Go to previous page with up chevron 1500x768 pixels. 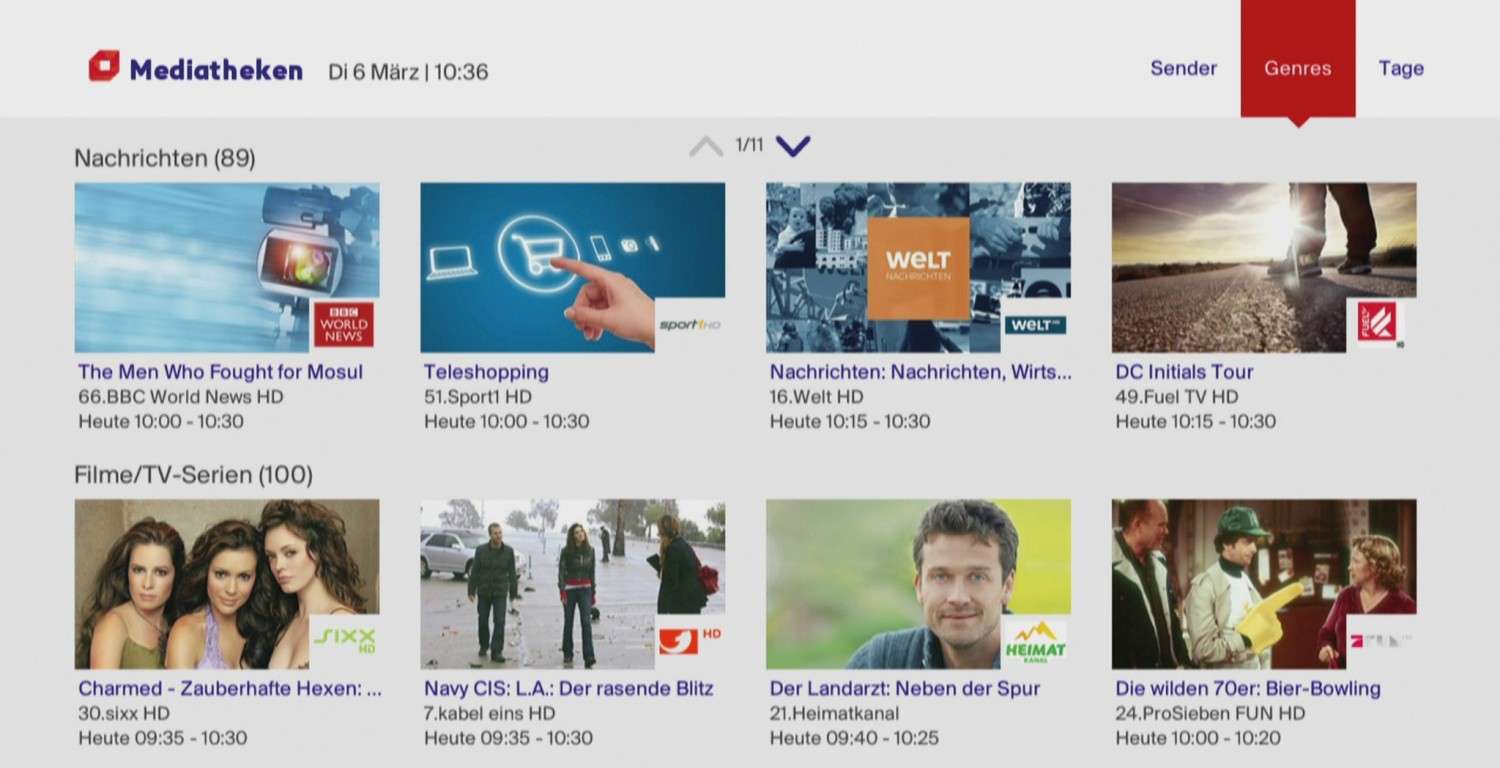[x=706, y=147]
